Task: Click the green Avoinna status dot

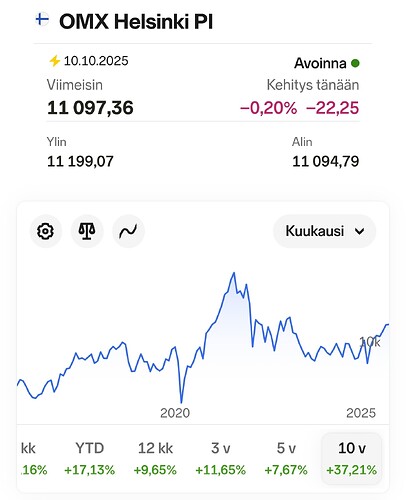Action: (355, 63)
